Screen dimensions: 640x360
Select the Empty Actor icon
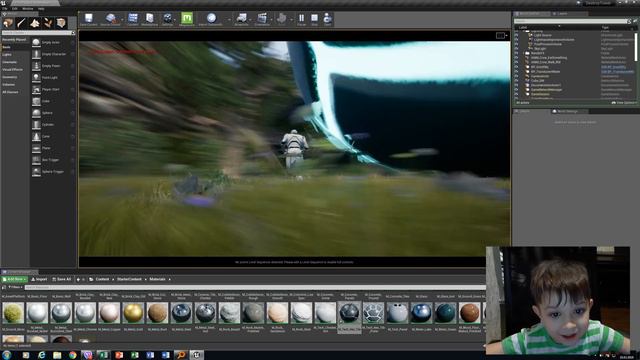(36, 42)
